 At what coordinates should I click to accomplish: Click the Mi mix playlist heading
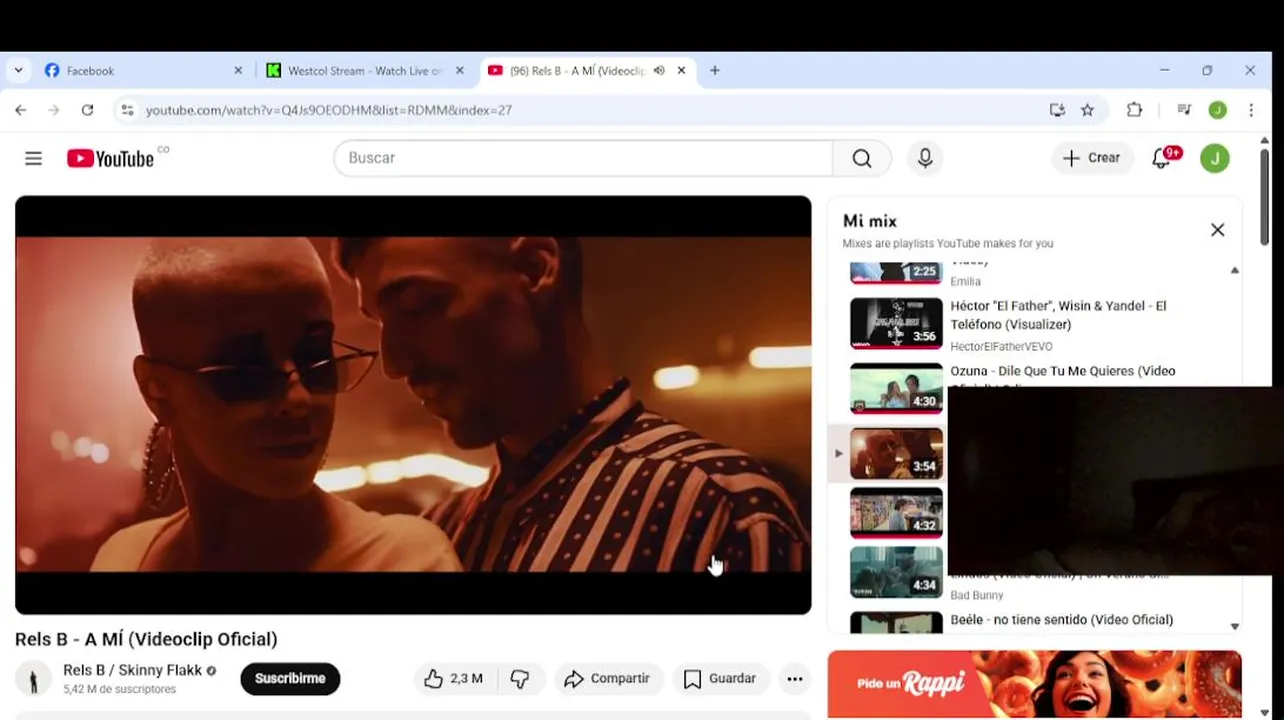(x=870, y=221)
